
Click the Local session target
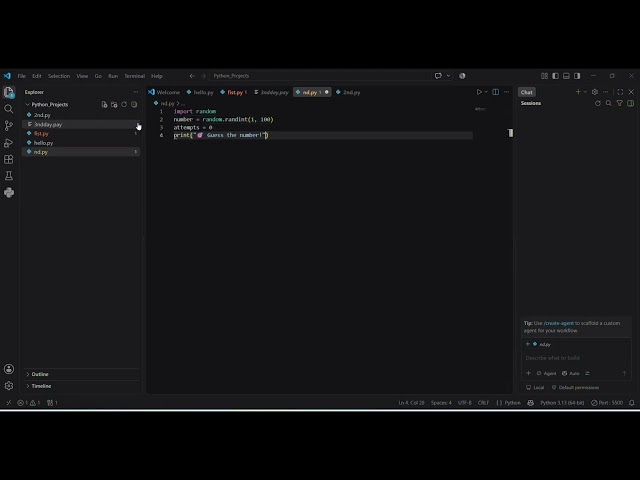pyautogui.click(x=535, y=388)
